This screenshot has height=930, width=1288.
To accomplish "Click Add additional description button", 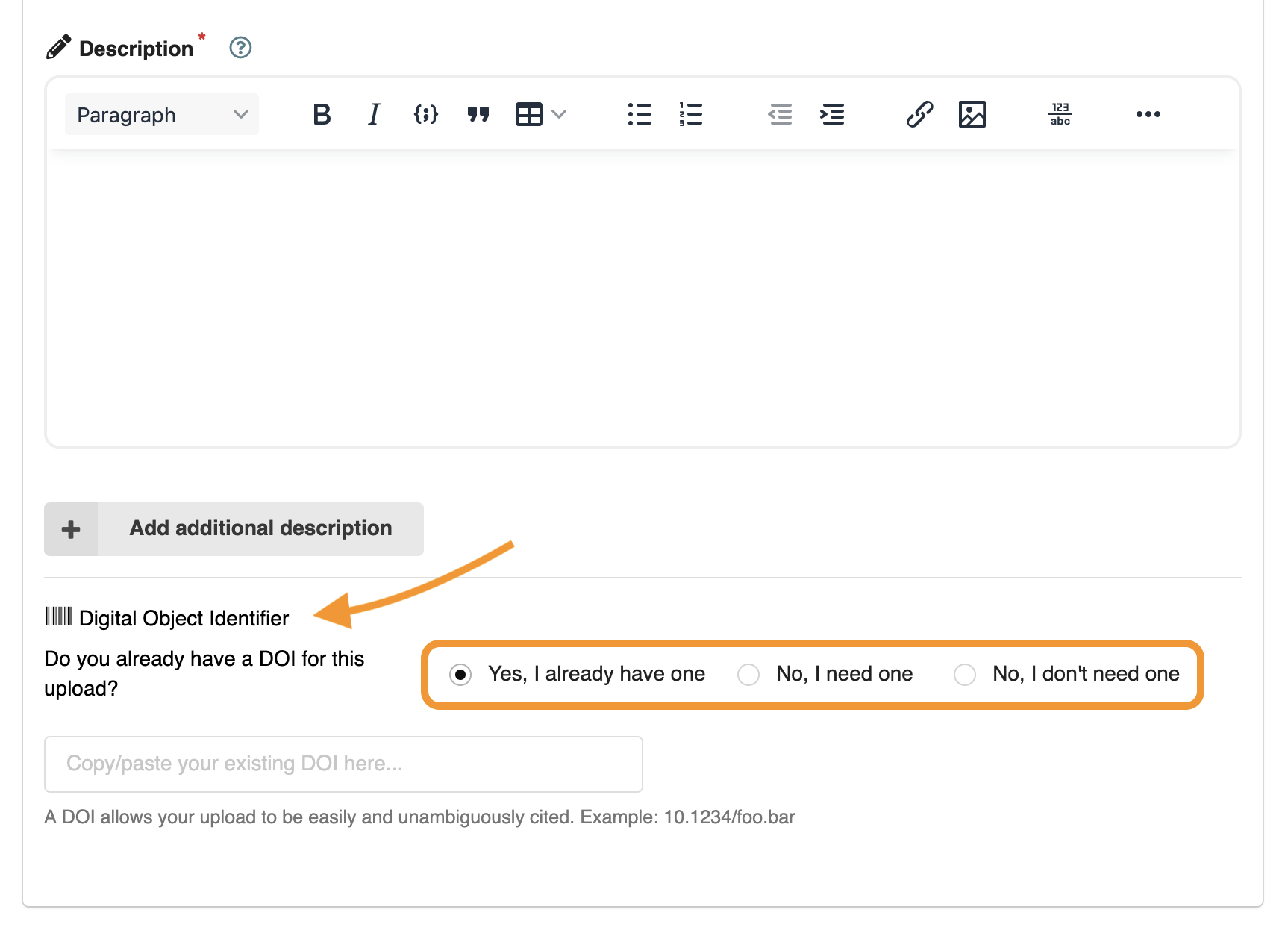I will 234,529.
